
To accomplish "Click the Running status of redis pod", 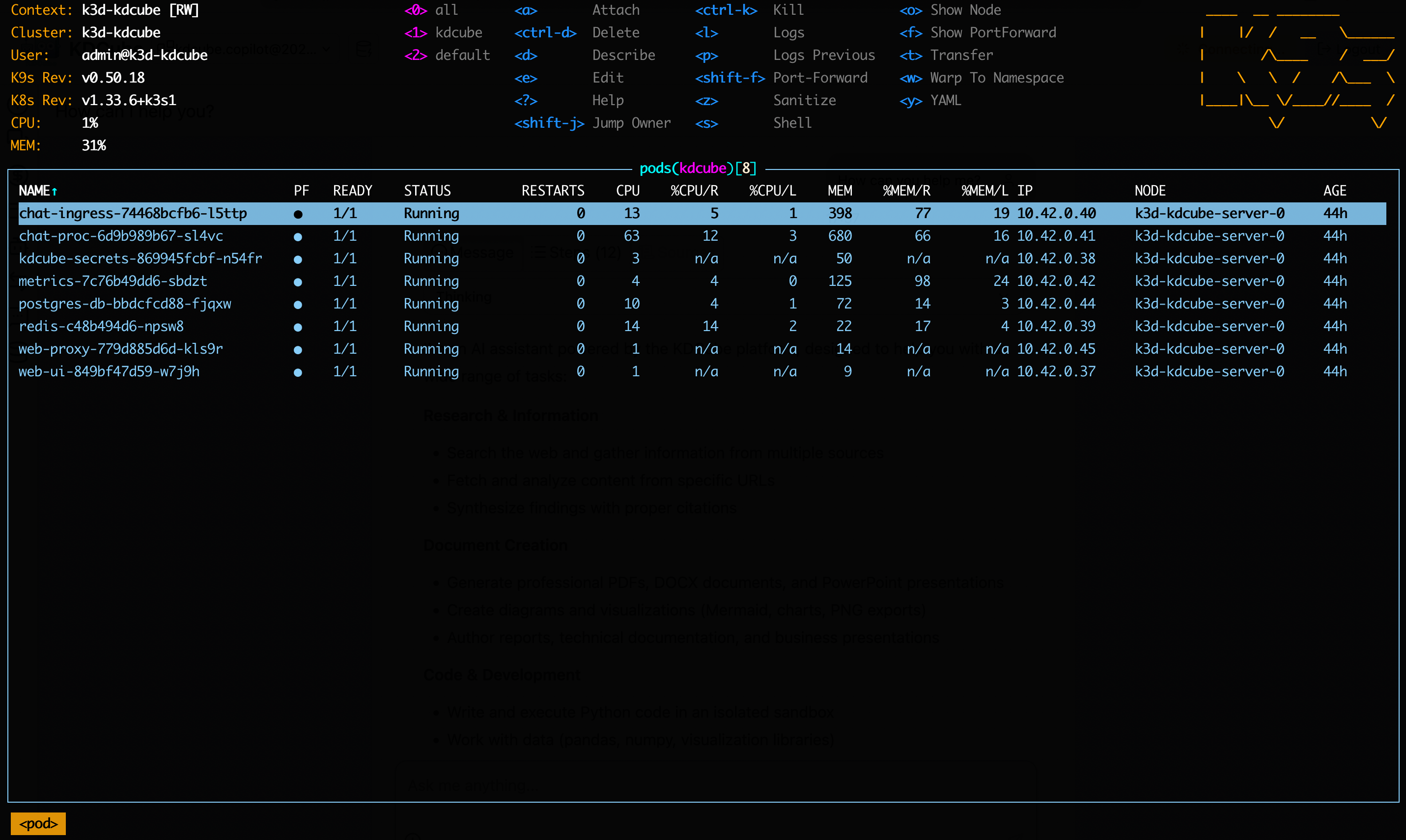I will pyautogui.click(x=431, y=327).
